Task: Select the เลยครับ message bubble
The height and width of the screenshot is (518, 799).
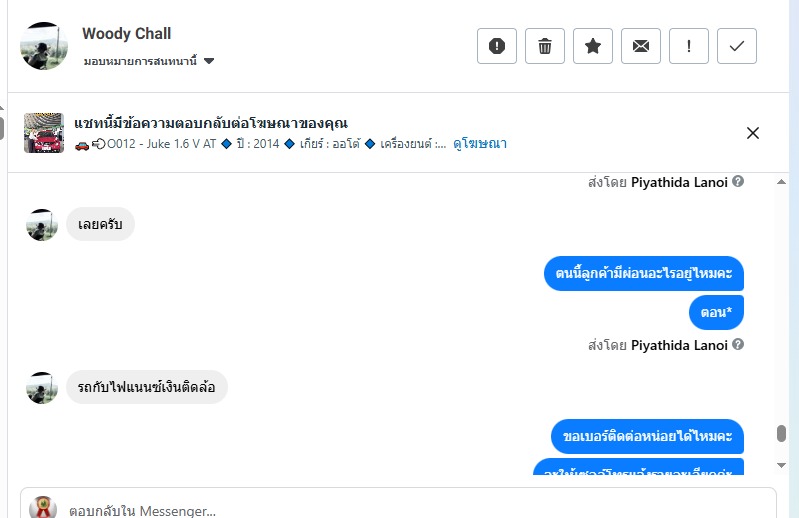Action: [x=100, y=224]
